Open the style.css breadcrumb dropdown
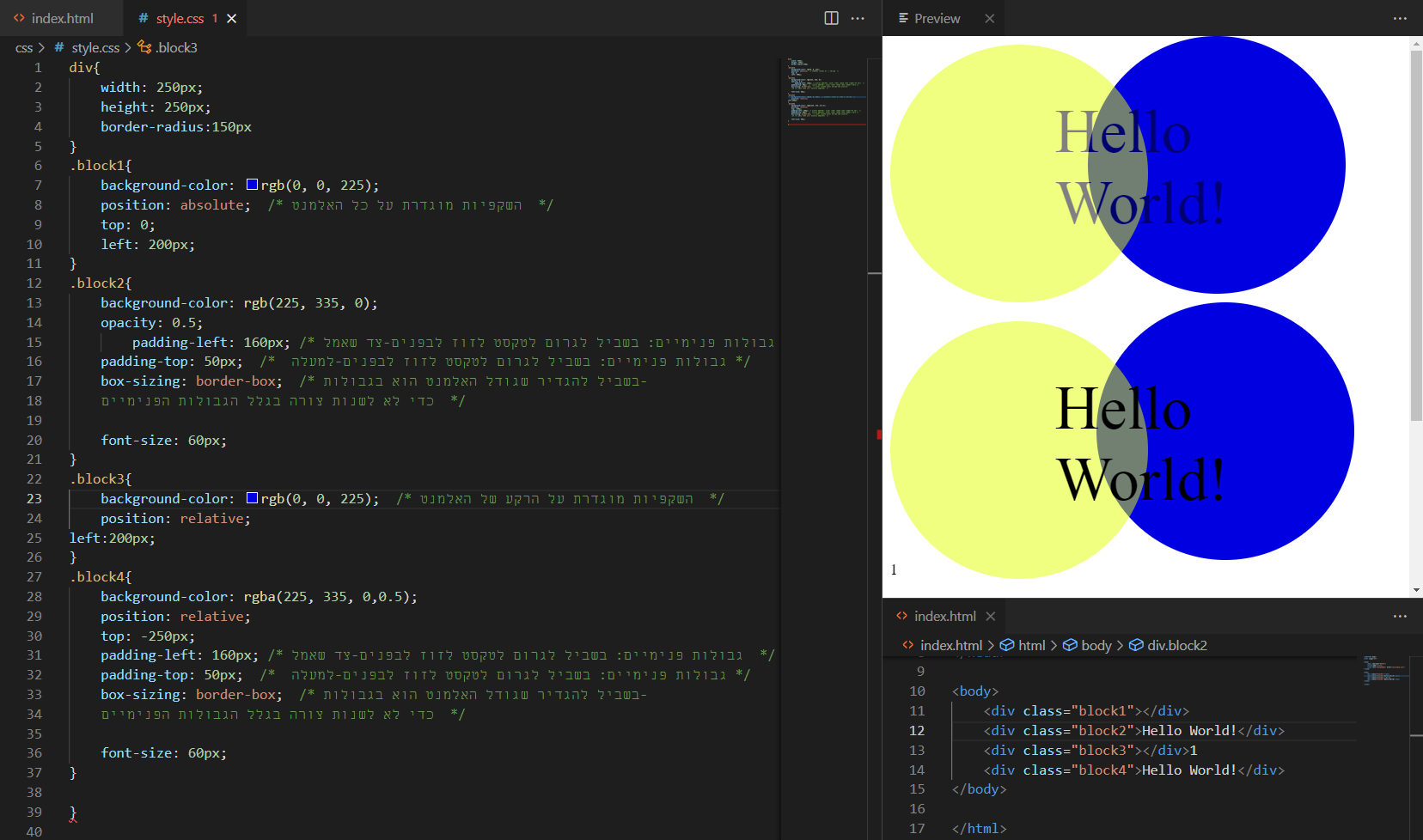Screen dimensions: 1423x840 (95, 48)
